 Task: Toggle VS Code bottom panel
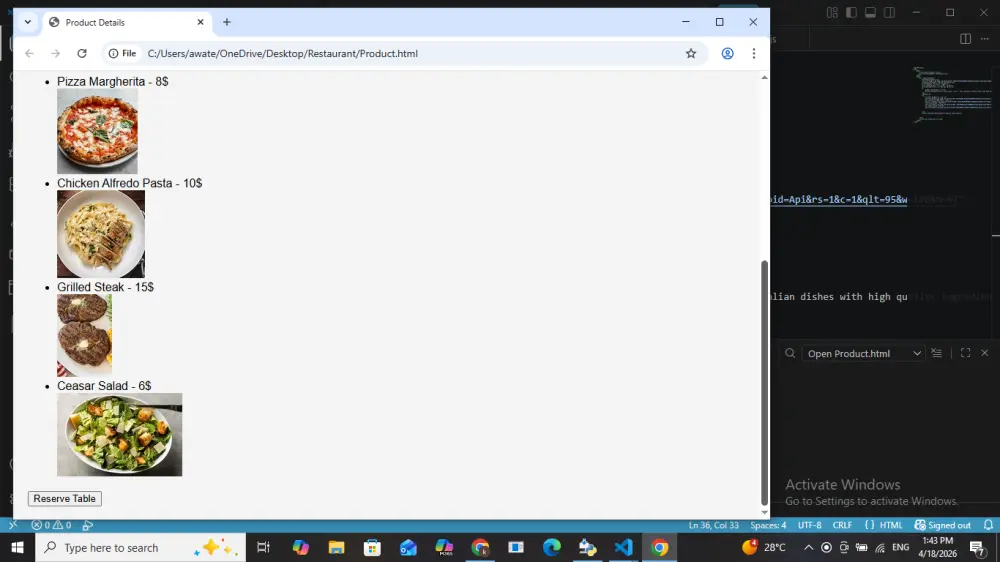click(871, 13)
